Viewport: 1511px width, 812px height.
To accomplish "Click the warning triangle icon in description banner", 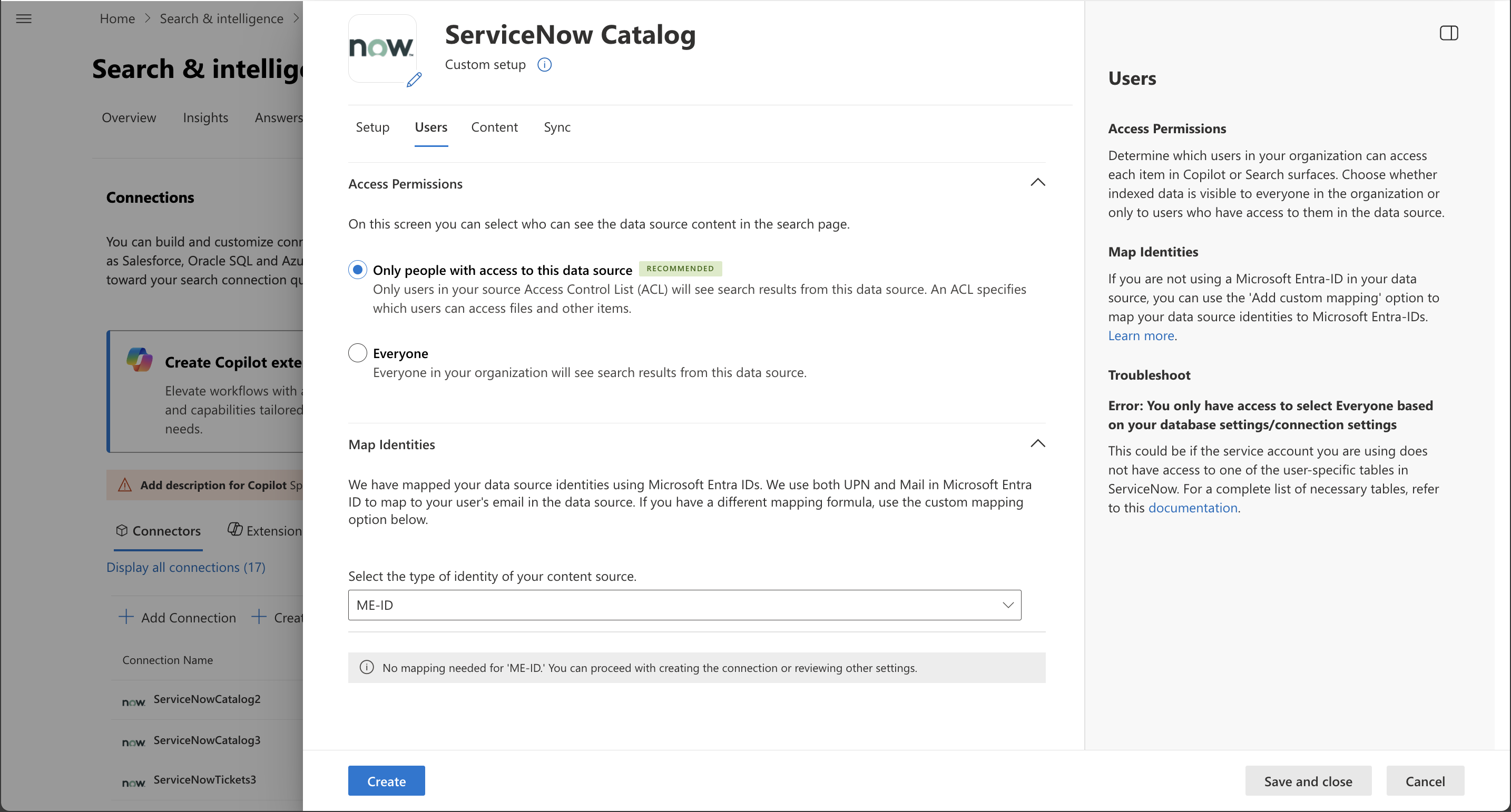I will 125,485.
